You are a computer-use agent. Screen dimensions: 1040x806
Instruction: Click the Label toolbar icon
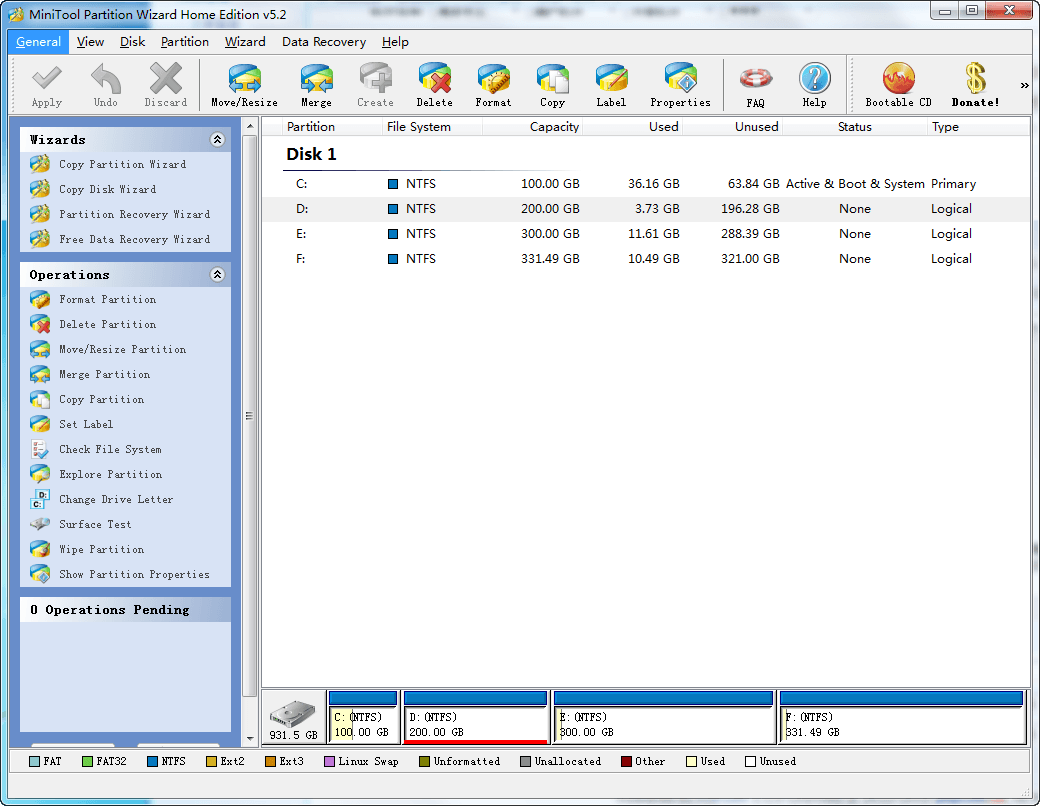(611, 85)
